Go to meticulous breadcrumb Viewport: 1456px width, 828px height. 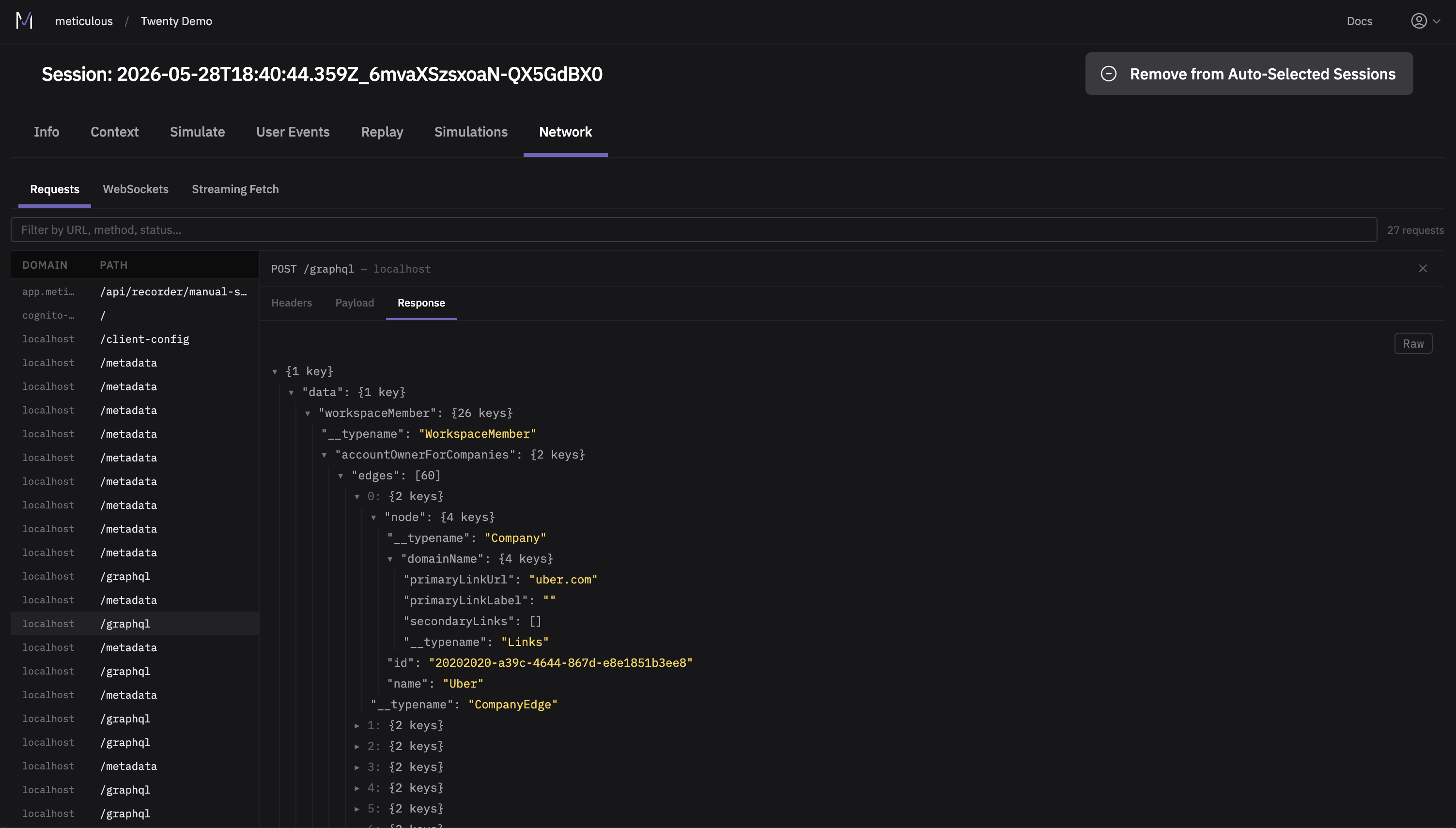coord(84,21)
